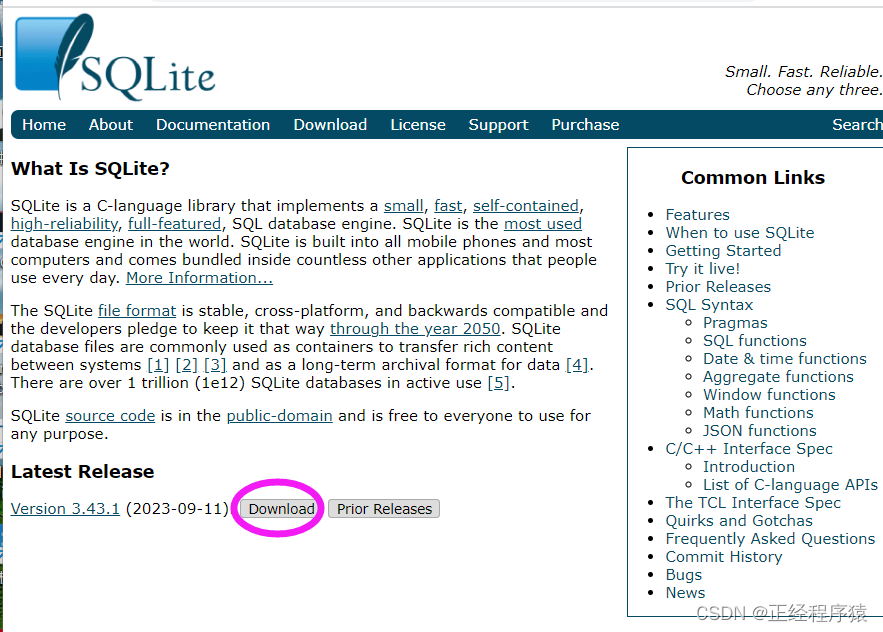Screen dimensions: 883x632
Task: Open the 'public-domain' link
Action: (279, 416)
